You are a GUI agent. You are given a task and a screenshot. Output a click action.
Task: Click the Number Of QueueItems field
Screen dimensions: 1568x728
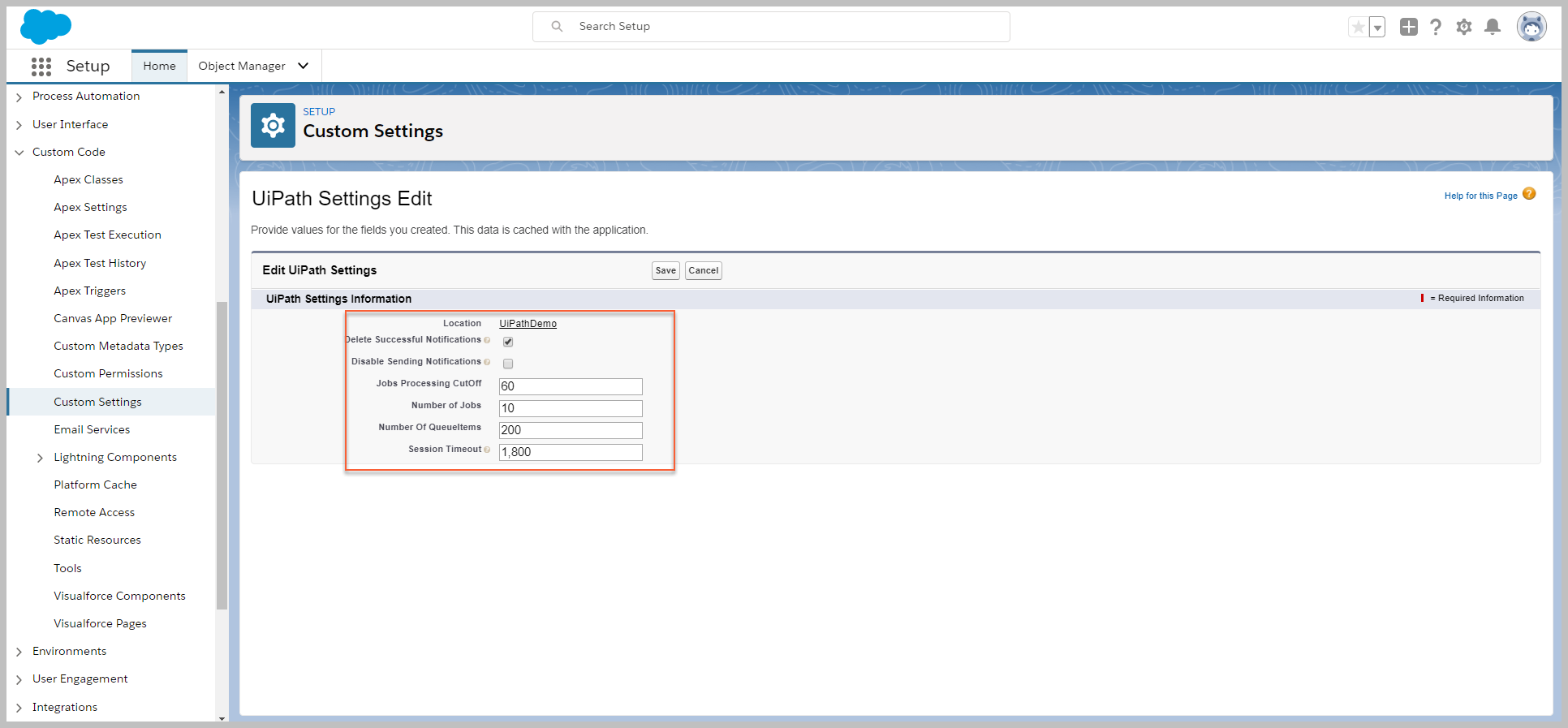click(571, 430)
